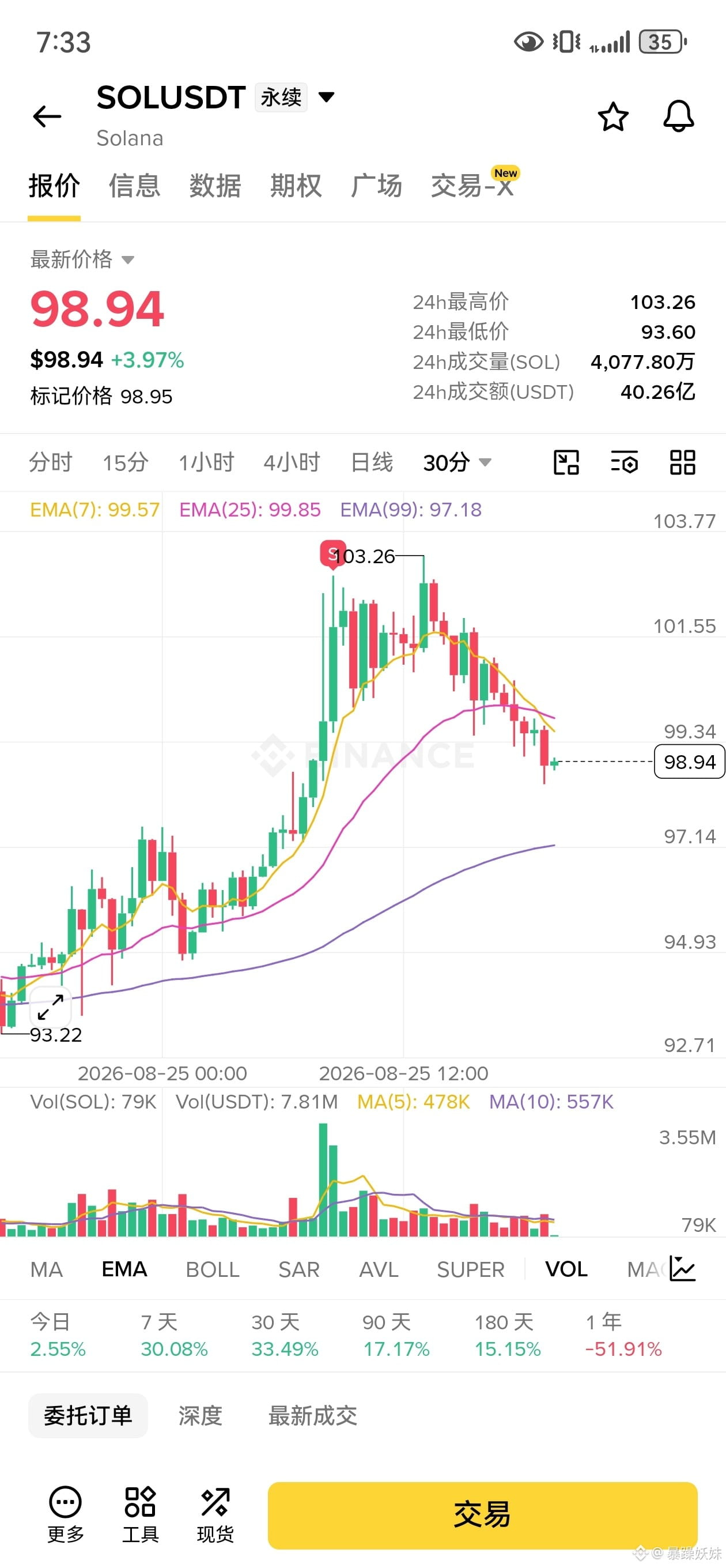Switch to the 数据 tab

pyautogui.click(x=215, y=186)
